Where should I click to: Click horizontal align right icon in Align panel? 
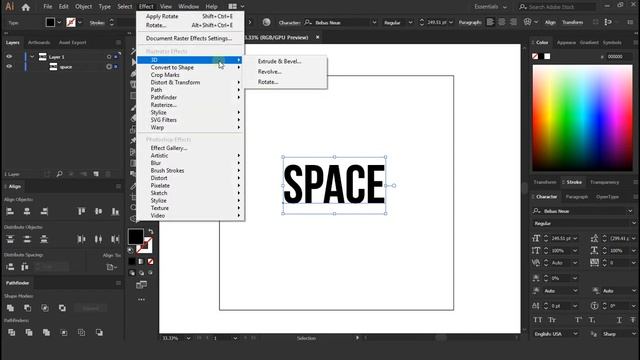[44, 211]
